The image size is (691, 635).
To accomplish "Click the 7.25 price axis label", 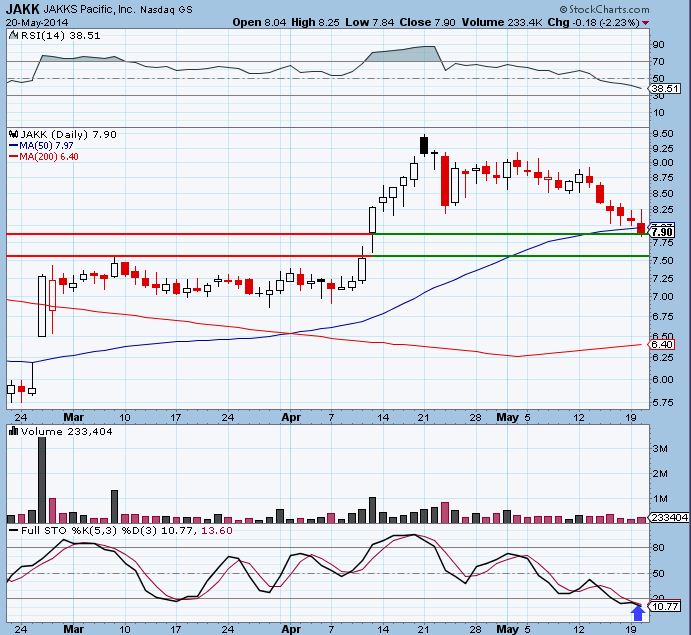I will pos(662,279).
